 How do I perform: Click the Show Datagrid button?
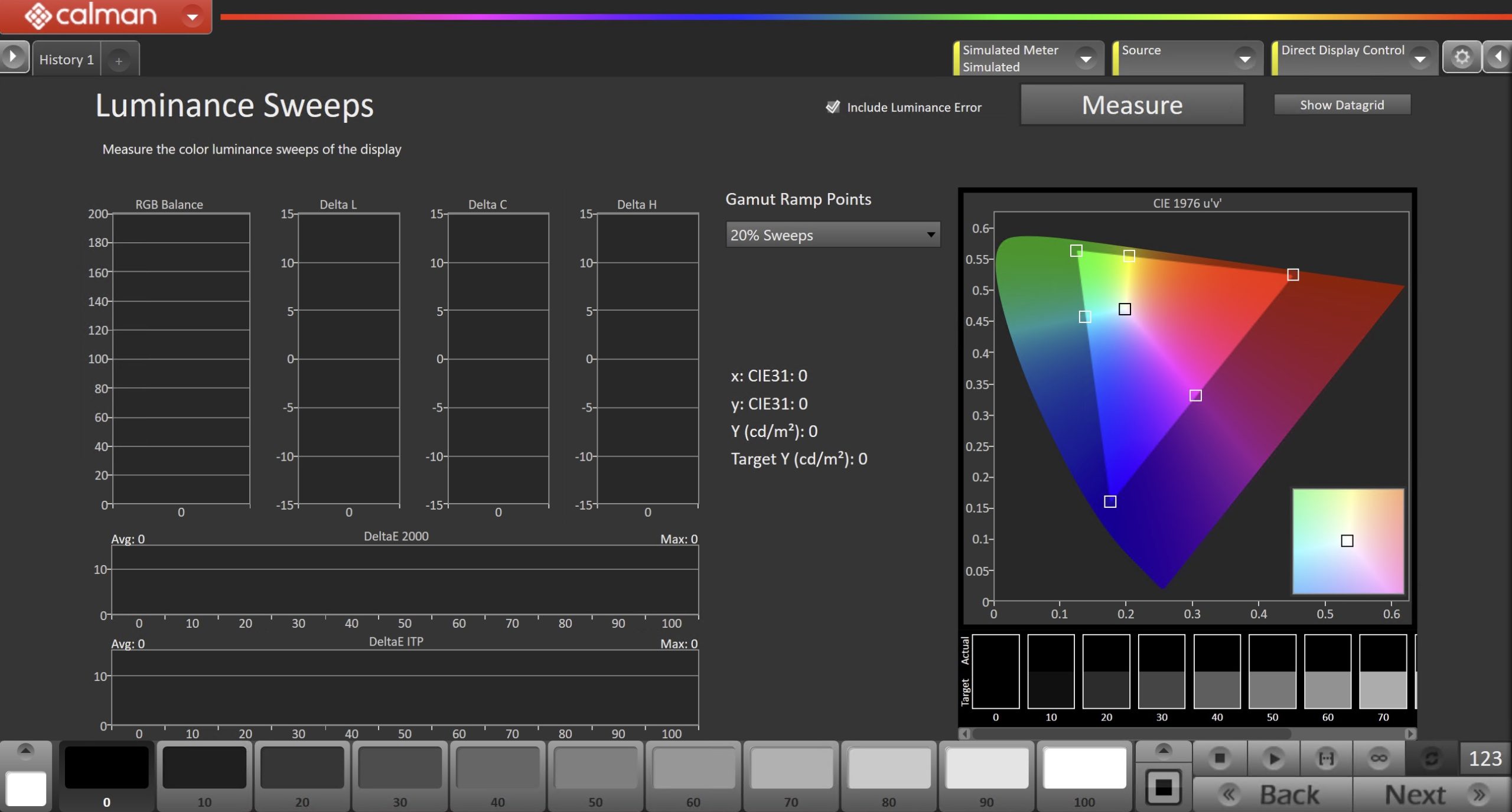click(1342, 105)
